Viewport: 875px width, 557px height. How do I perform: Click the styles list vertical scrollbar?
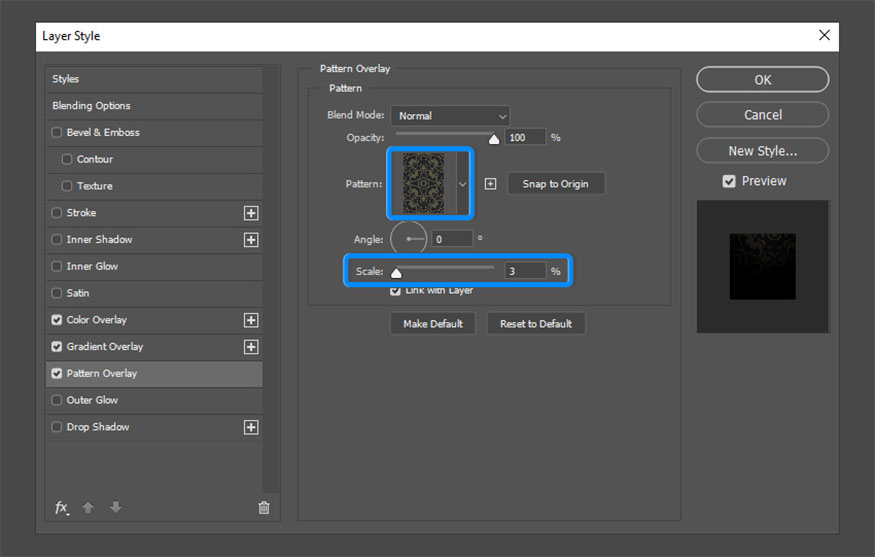[x=271, y=279]
